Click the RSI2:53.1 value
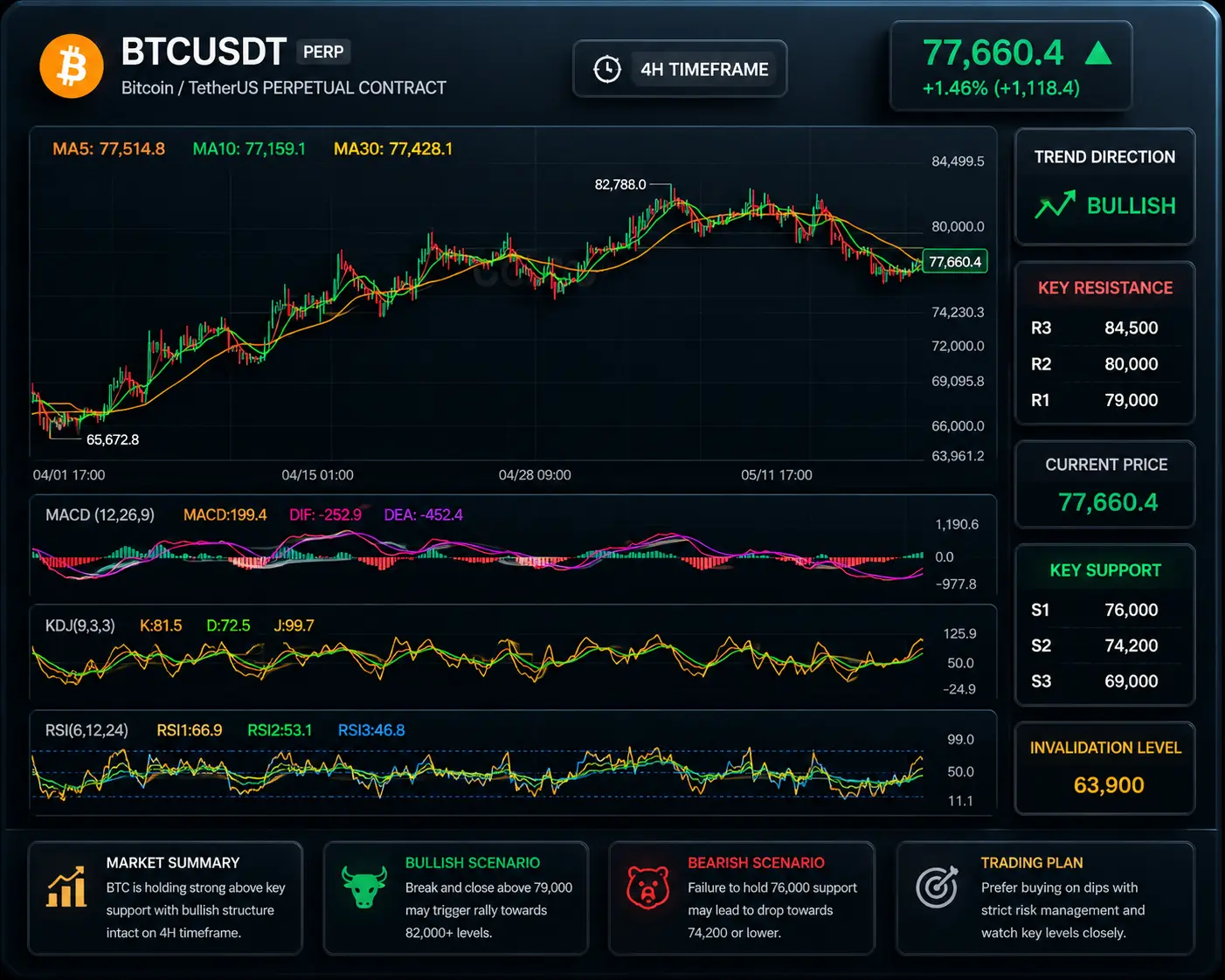Viewport: 1225px width, 980px height. (280, 730)
